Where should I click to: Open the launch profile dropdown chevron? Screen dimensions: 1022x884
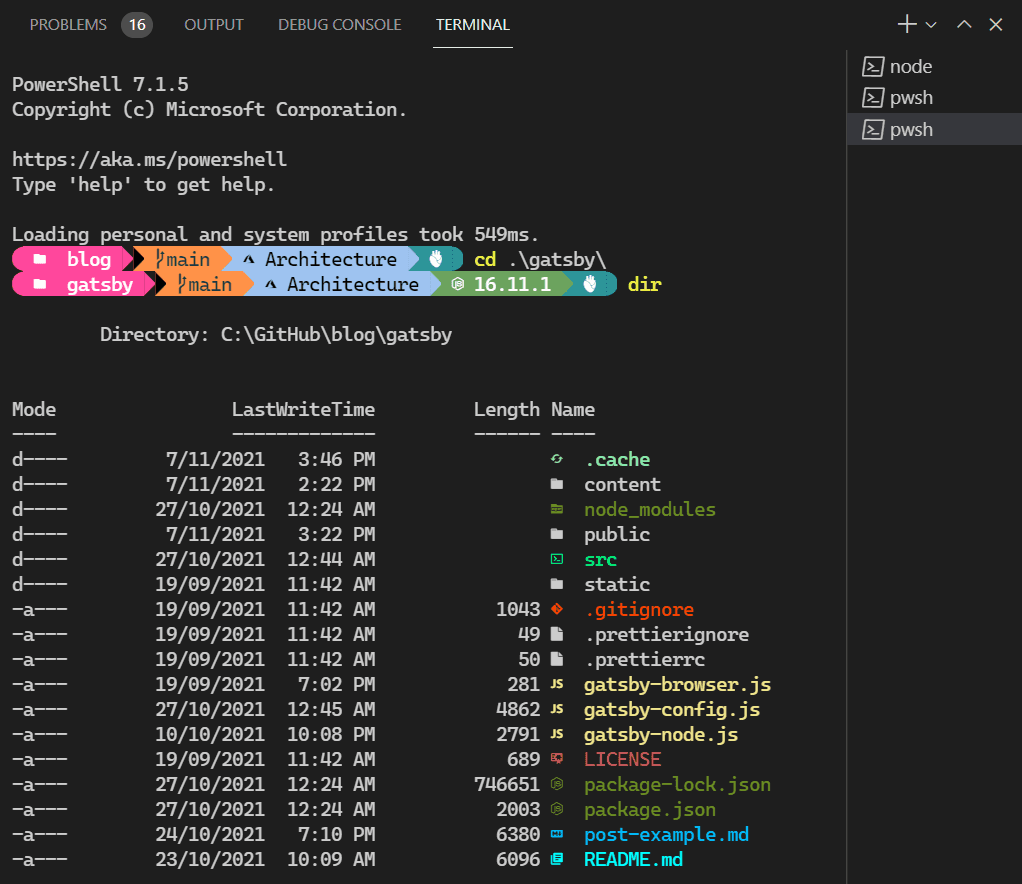pyautogui.click(x=931, y=25)
